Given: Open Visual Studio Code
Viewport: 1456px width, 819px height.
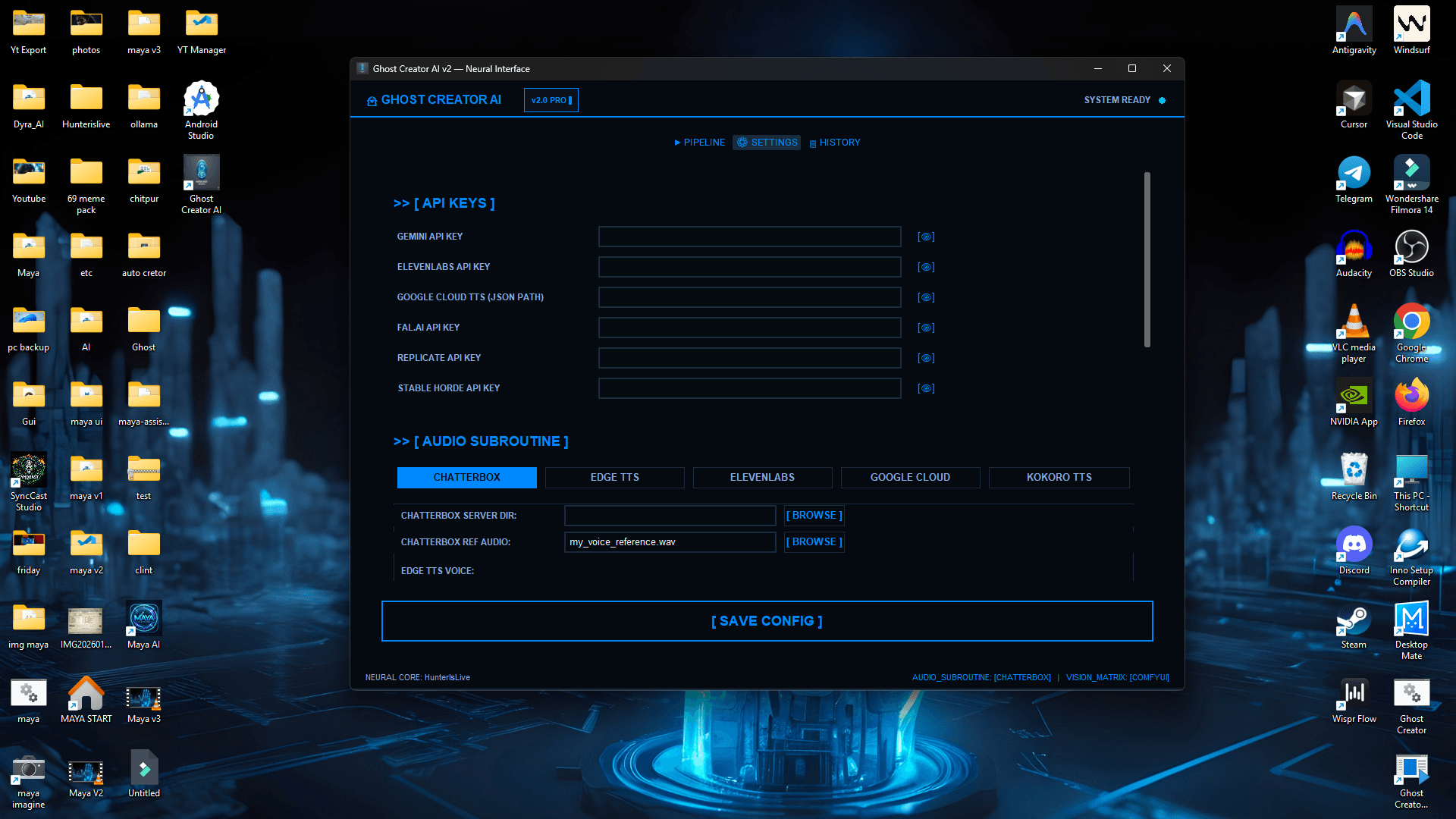Looking at the screenshot, I should pos(1411,100).
